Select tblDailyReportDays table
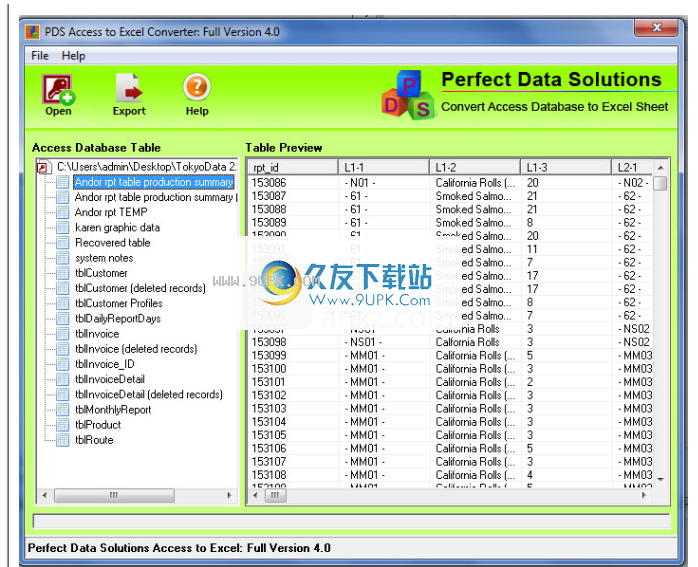 [x=118, y=318]
